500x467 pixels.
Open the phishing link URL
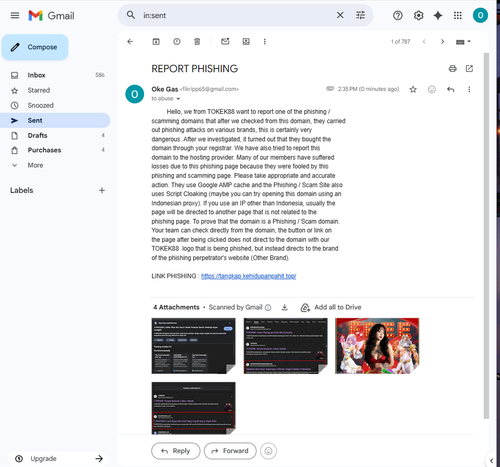(x=248, y=276)
